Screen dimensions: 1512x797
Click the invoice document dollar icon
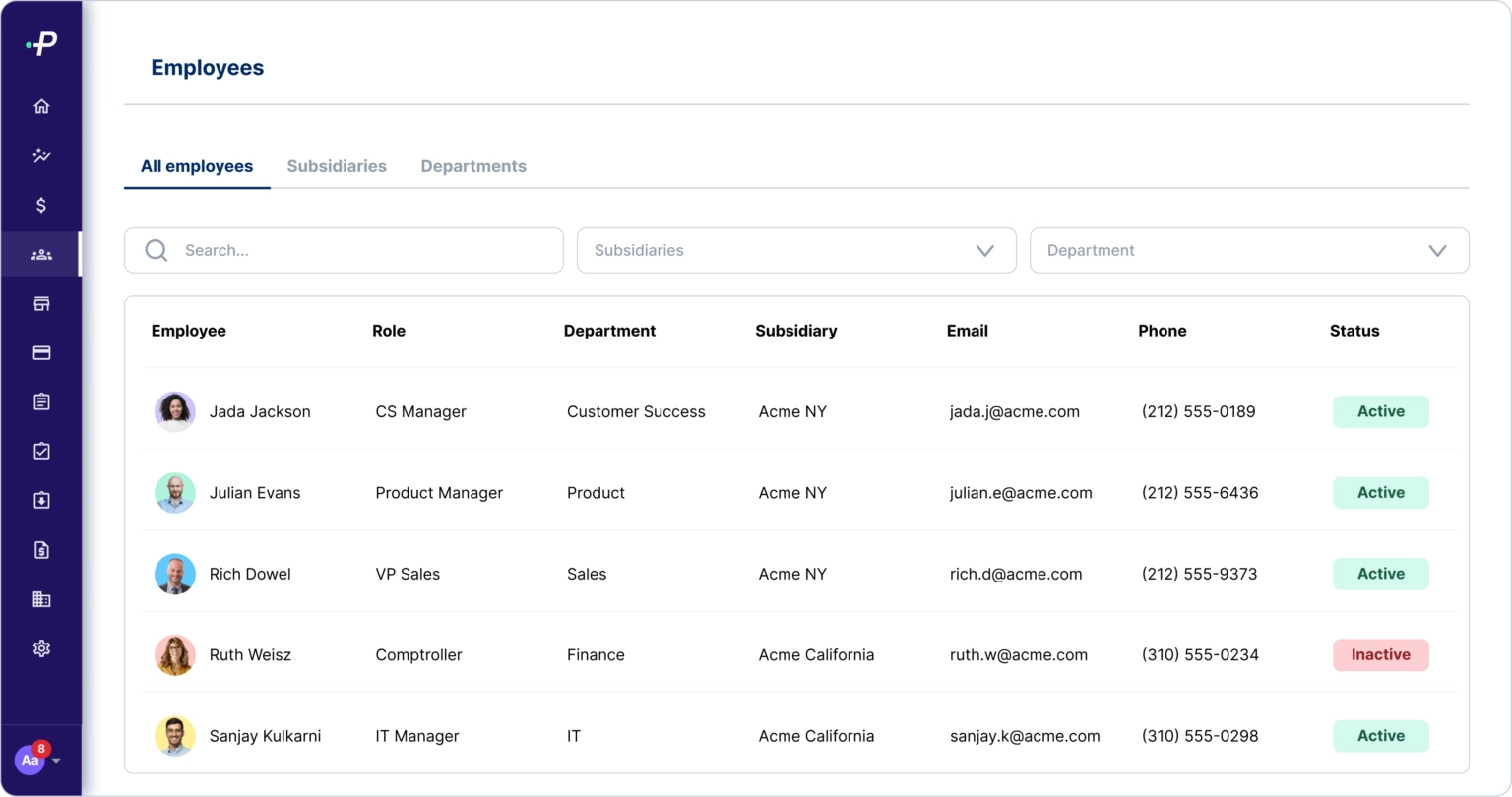pos(41,550)
